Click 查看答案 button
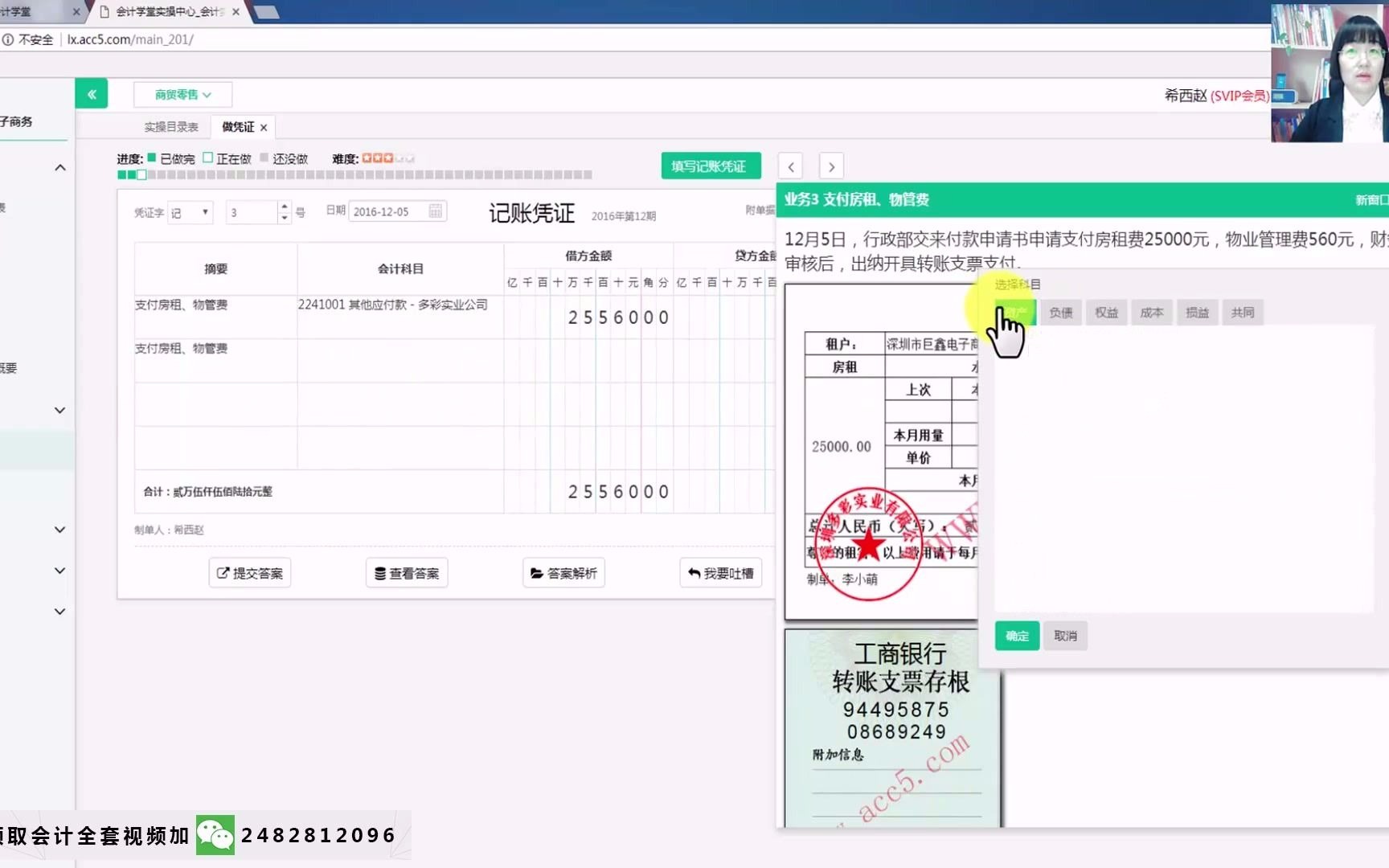This screenshot has width=1389, height=868. (x=407, y=573)
